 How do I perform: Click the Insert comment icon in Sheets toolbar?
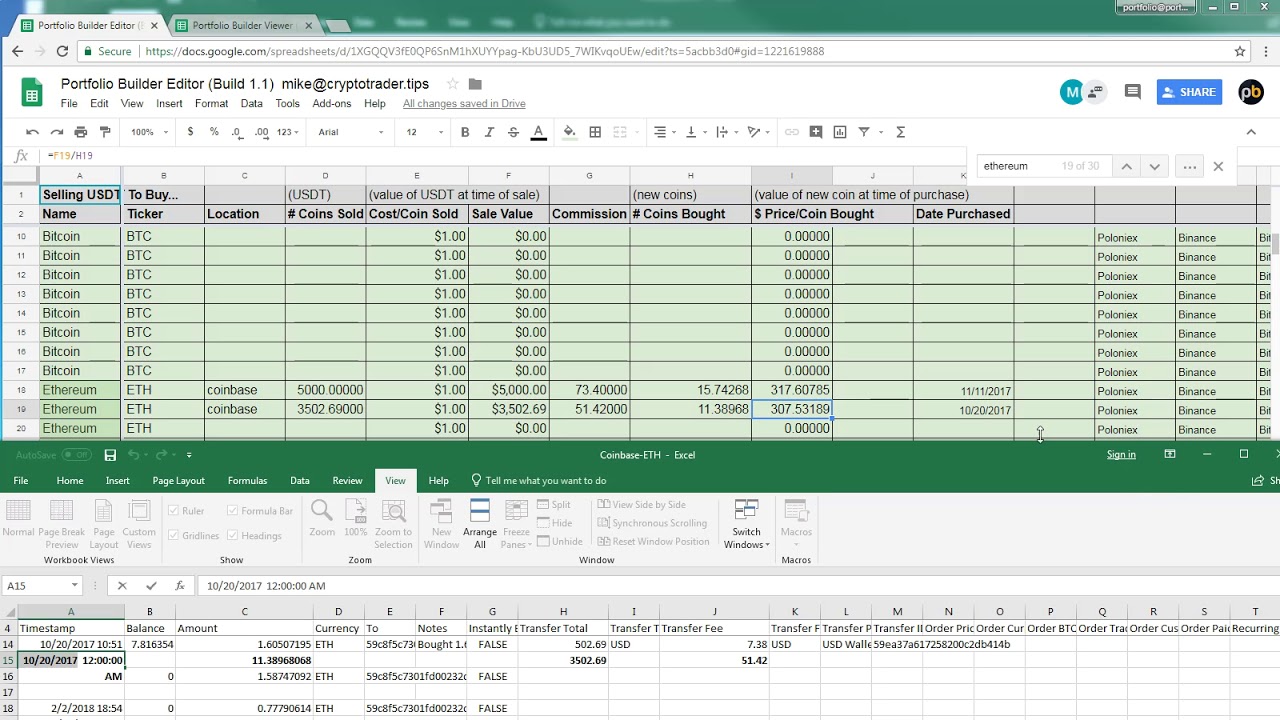pyautogui.click(x=816, y=132)
